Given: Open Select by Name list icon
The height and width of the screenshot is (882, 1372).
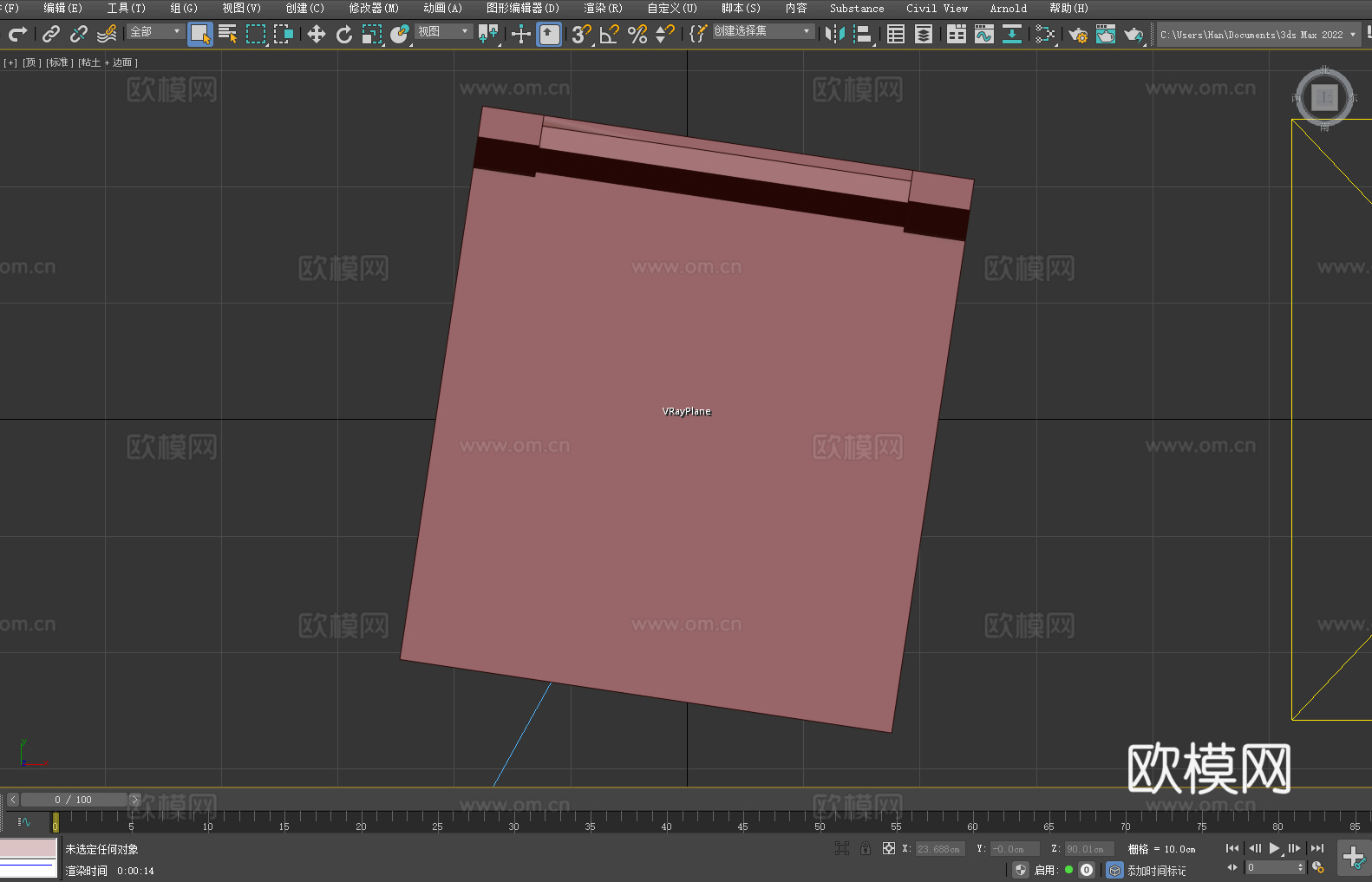Looking at the screenshot, I should [x=228, y=34].
